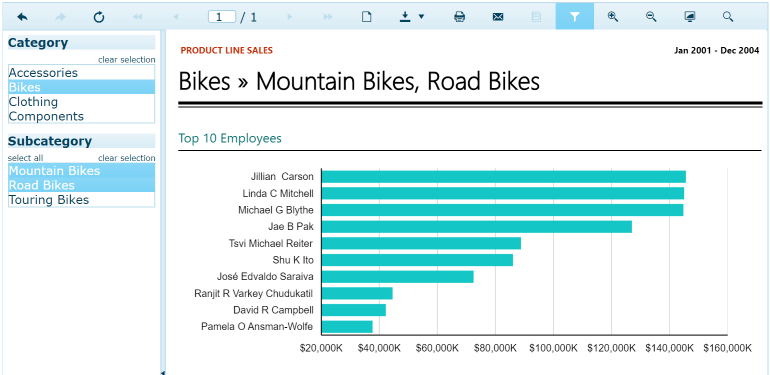Click the Jae B Pak bar

coord(477,227)
